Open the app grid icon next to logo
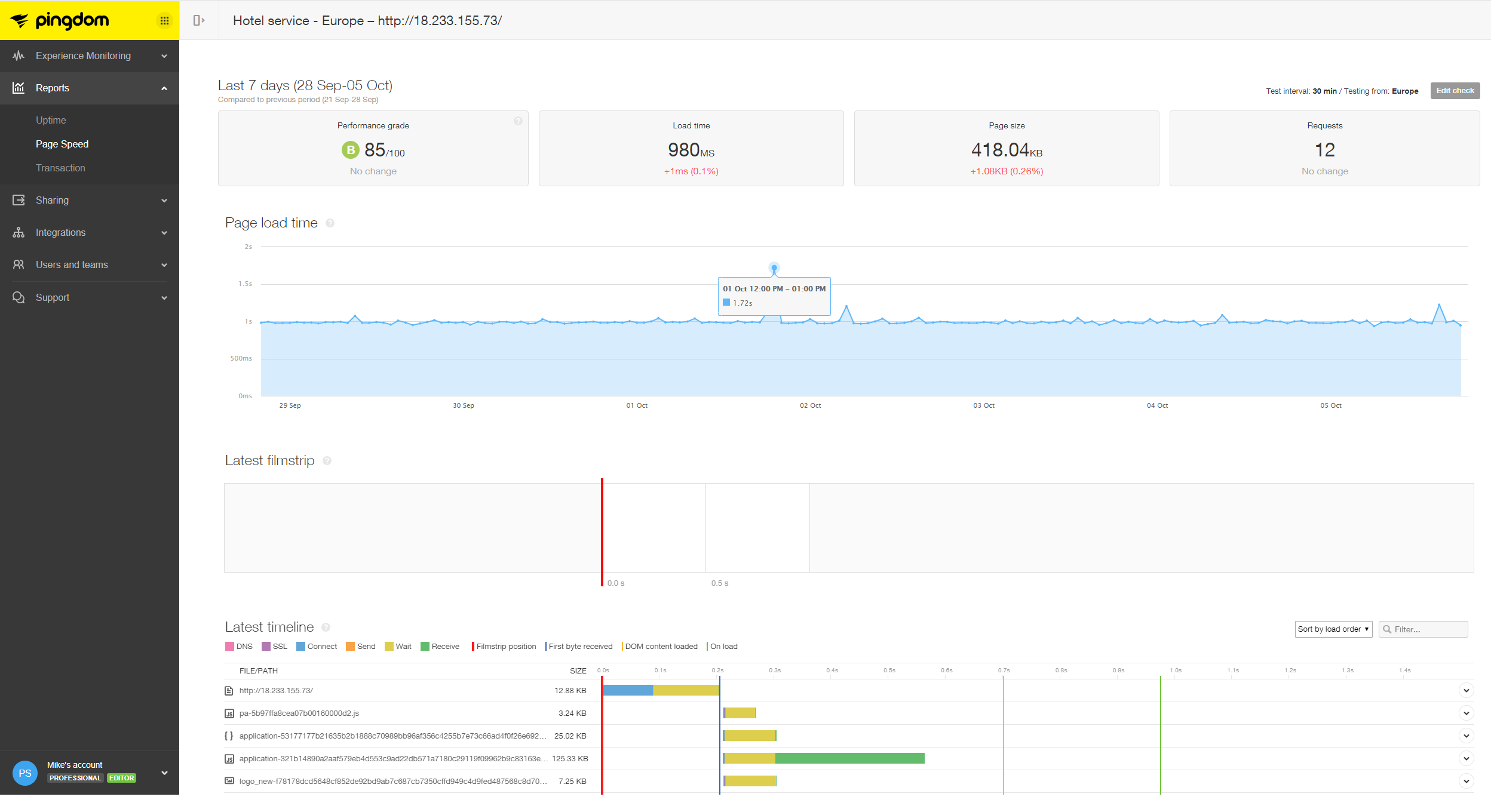The image size is (1491, 812). point(165,20)
